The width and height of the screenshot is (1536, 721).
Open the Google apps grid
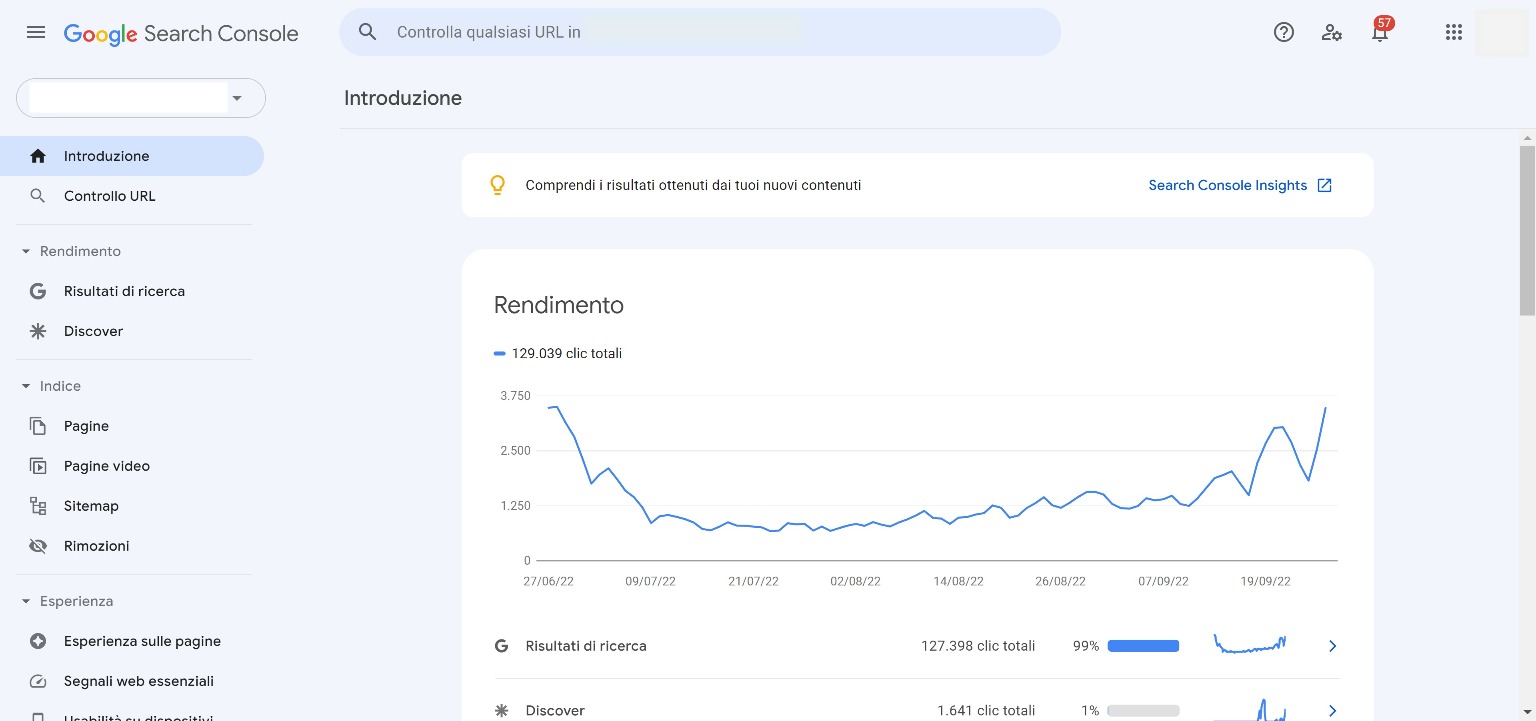pos(1454,32)
